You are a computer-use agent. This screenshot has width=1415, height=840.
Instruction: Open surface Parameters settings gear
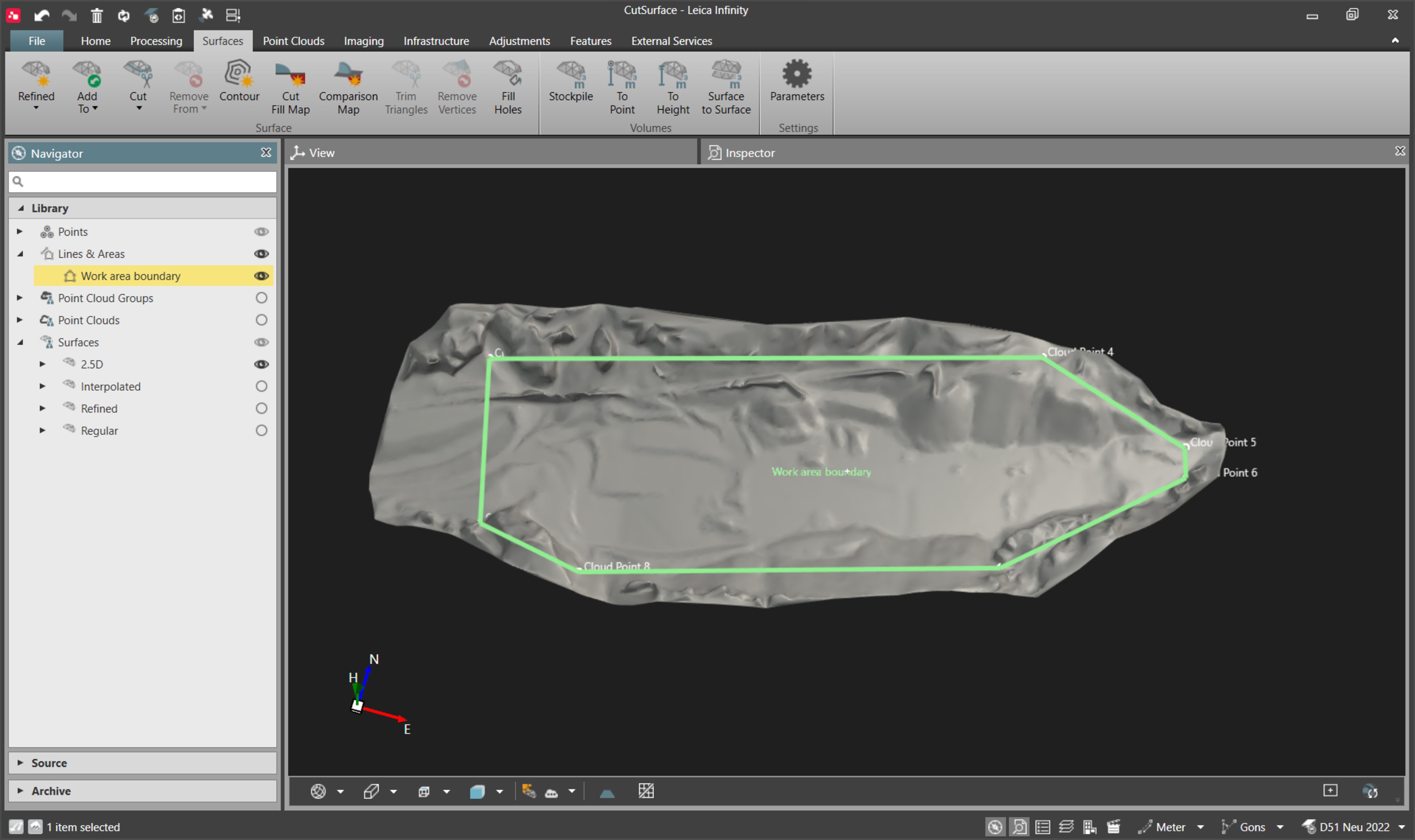pos(797,80)
